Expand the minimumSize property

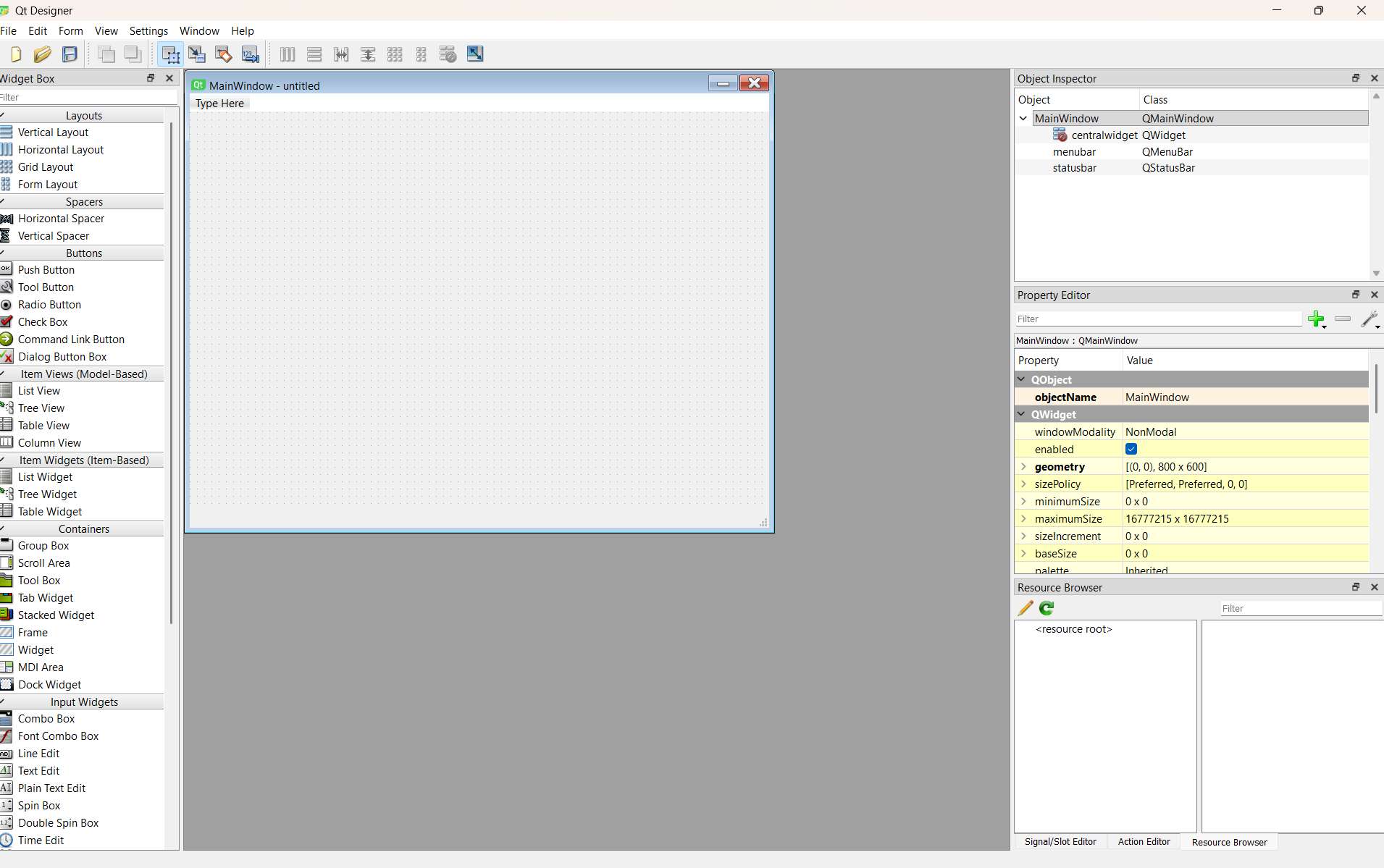pyautogui.click(x=1023, y=502)
